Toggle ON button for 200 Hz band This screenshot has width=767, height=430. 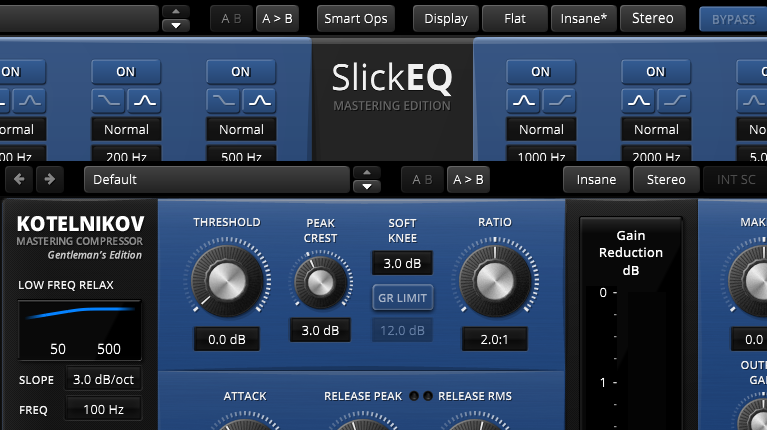click(126, 71)
